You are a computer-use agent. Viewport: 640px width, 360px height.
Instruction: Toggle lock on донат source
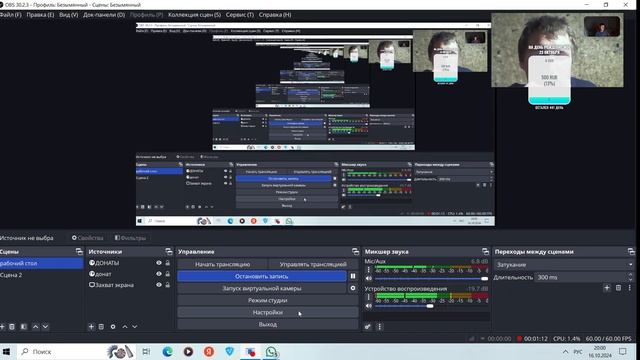point(167,274)
